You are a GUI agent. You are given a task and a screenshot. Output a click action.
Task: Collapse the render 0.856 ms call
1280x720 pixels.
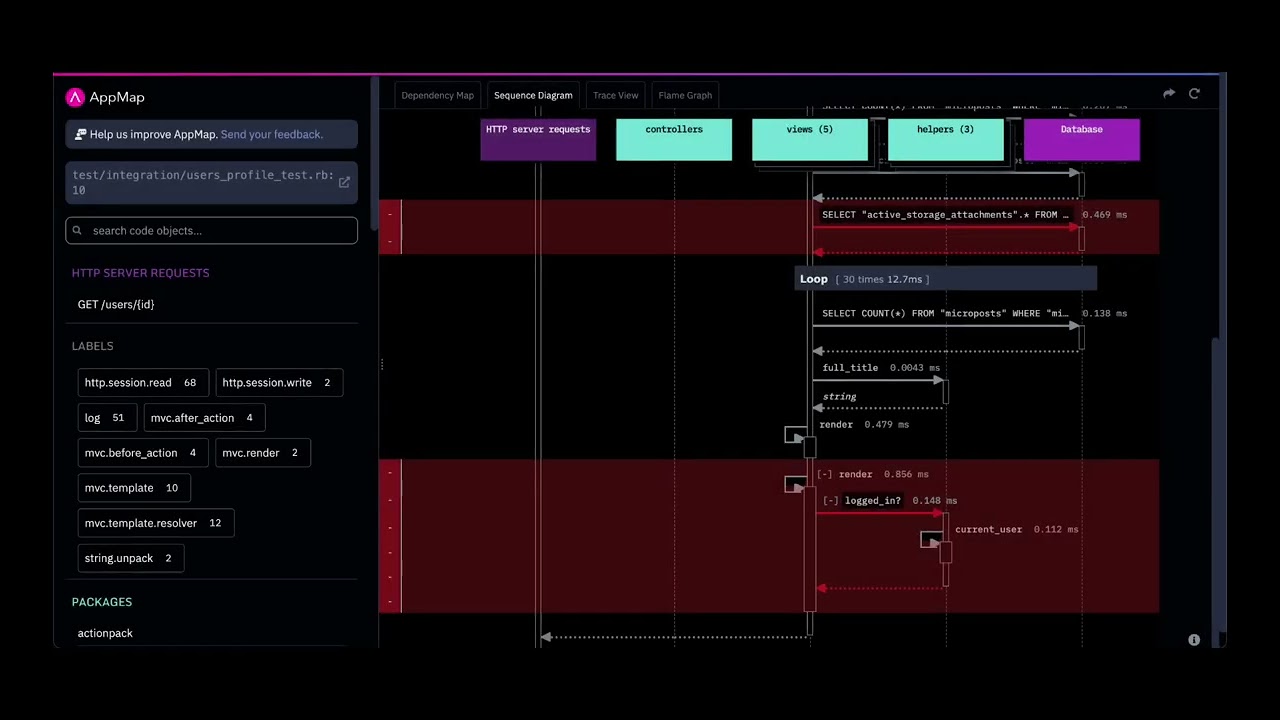point(825,474)
